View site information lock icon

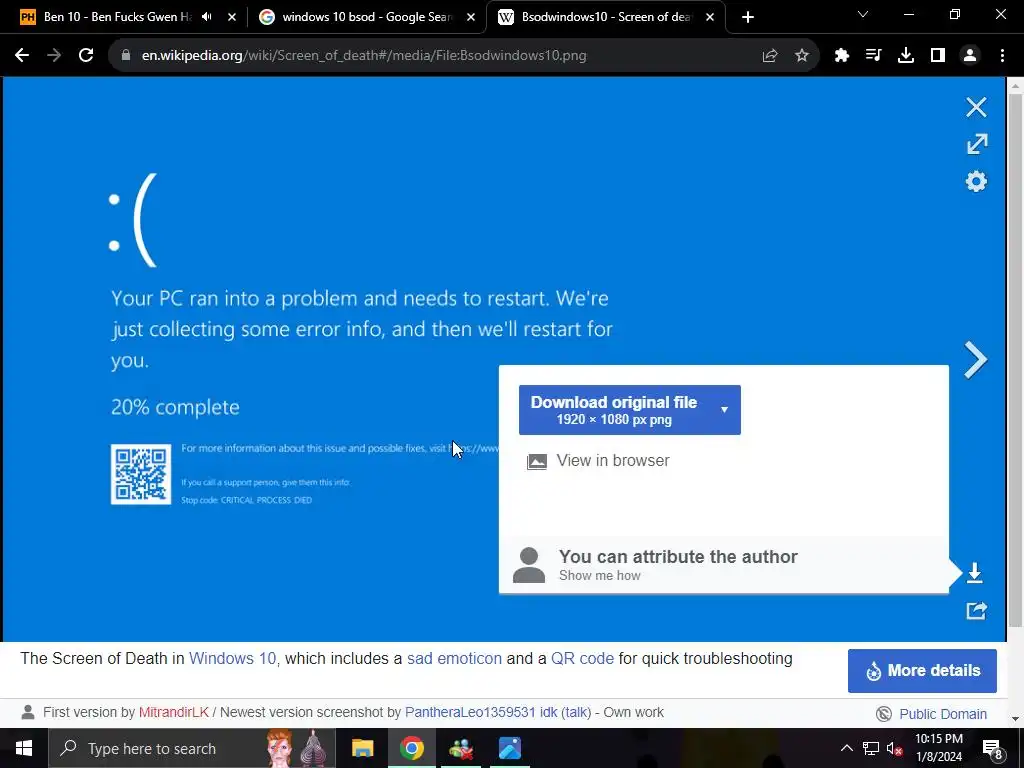tap(126, 56)
